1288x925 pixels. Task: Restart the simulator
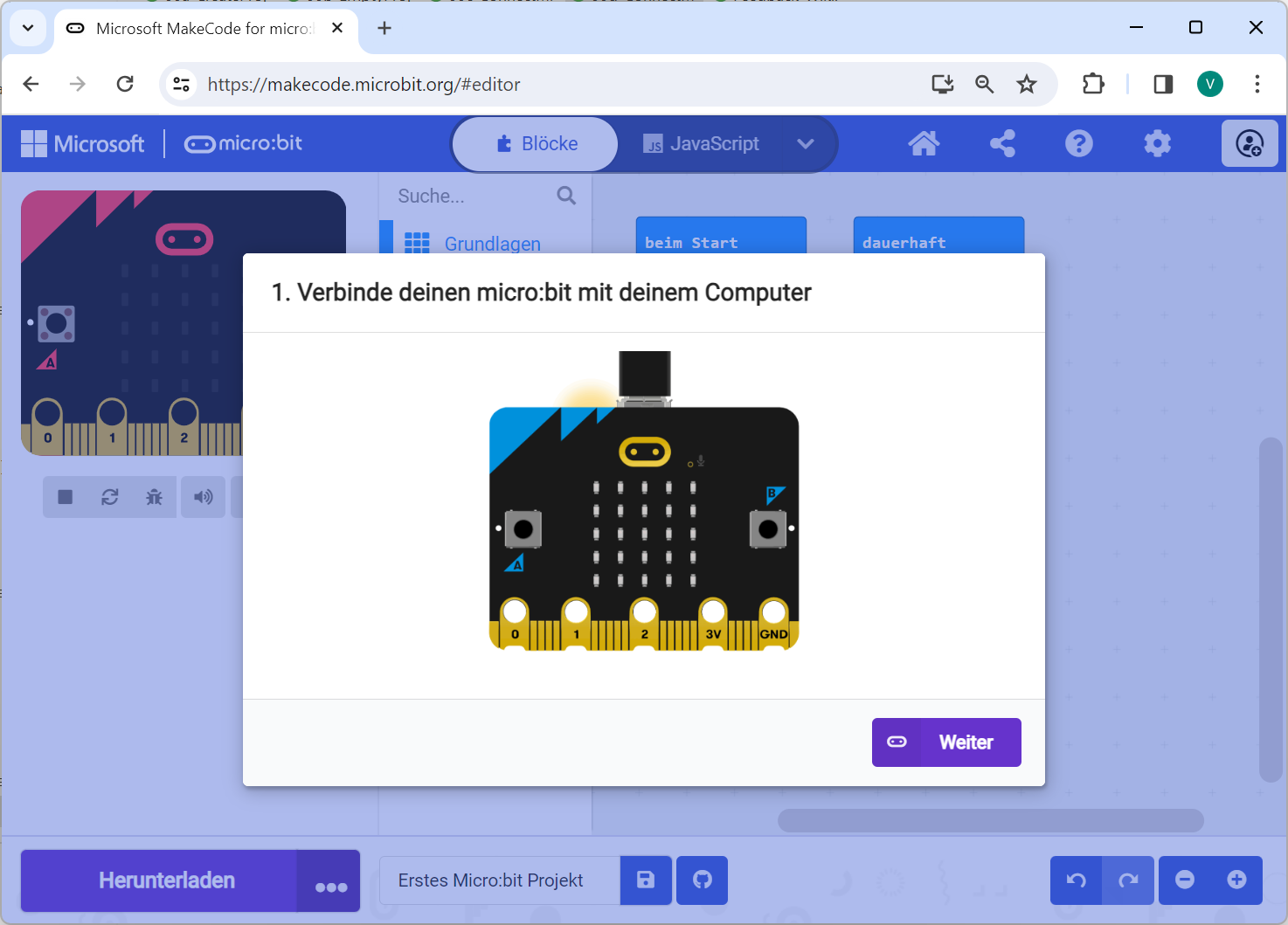pyautogui.click(x=110, y=497)
